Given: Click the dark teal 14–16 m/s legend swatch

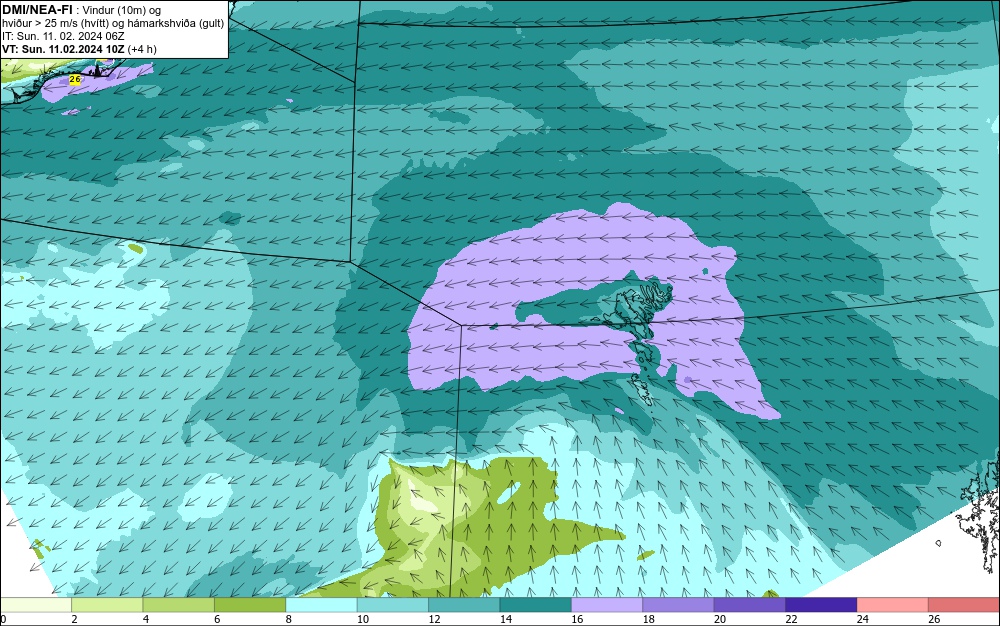Looking at the screenshot, I should (536, 605).
